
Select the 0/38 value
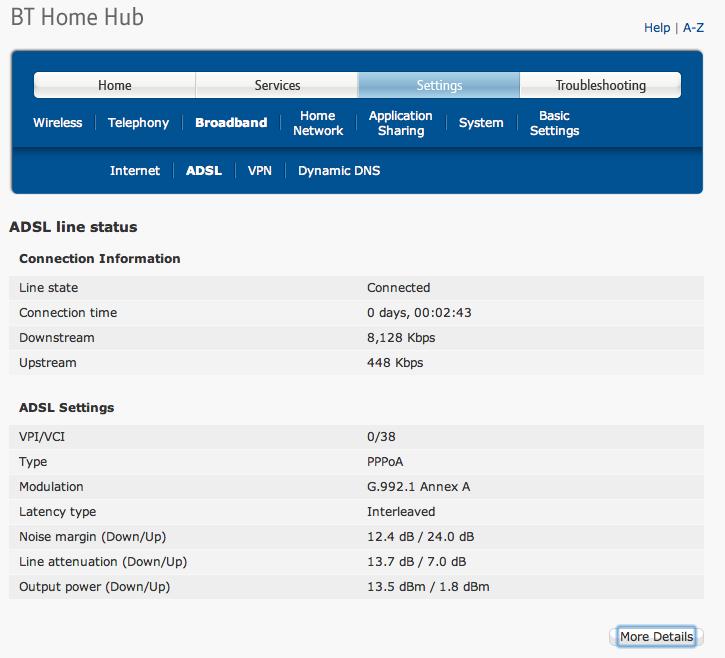tap(381, 437)
